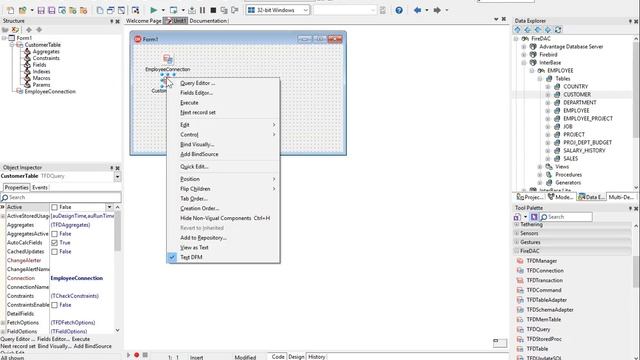Toggle the AggregatesActive checkbox
The width and height of the screenshot is (640, 360).
55,234
